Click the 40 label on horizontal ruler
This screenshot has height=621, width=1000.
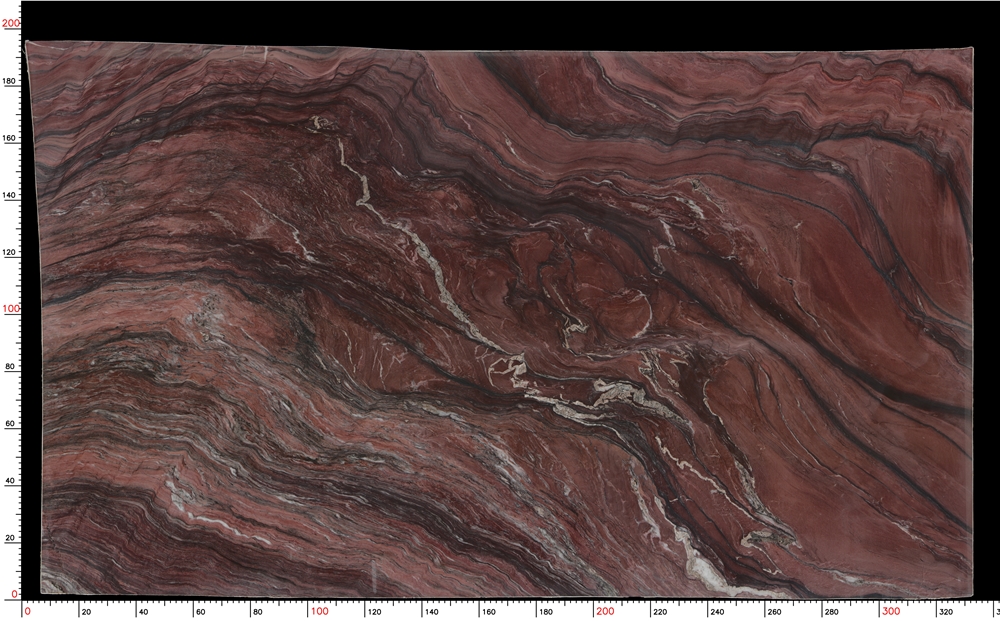tap(143, 612)
